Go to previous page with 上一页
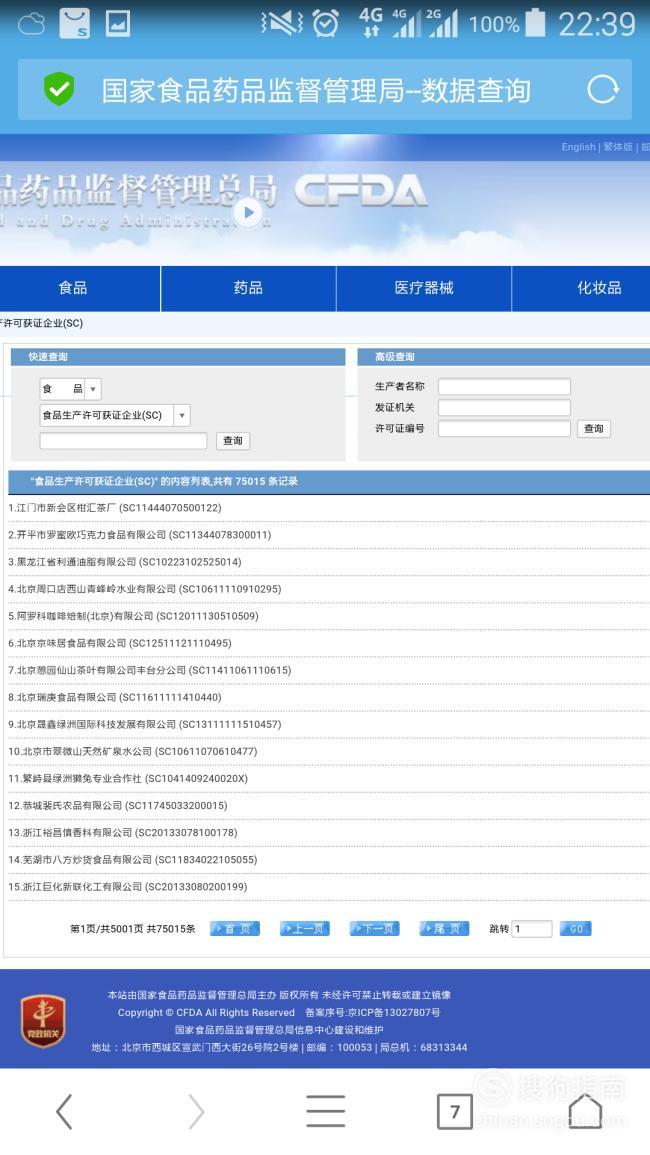 304,929
